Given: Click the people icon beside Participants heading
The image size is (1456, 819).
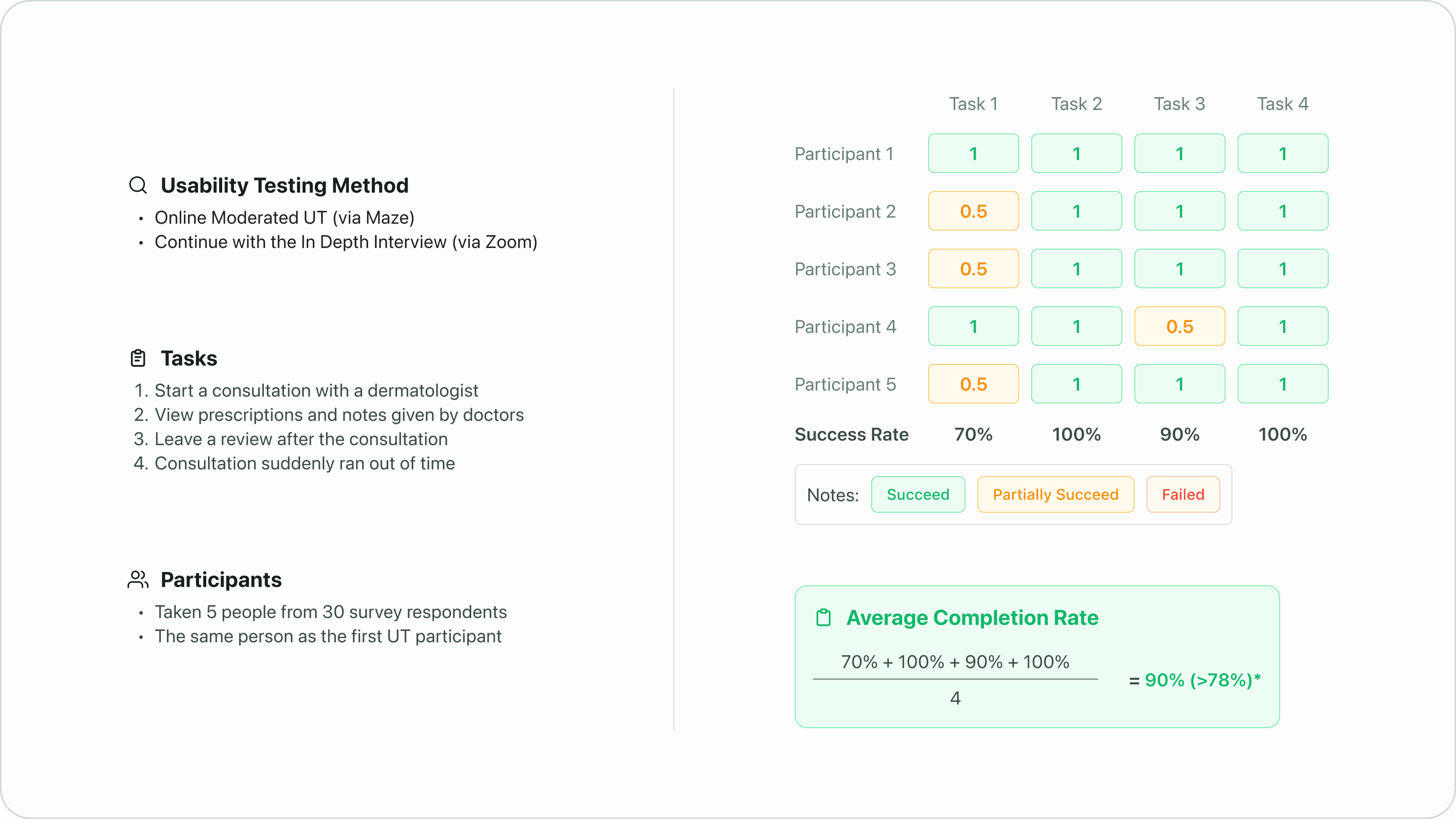Looking at the screenshot, I should (138, 579).
